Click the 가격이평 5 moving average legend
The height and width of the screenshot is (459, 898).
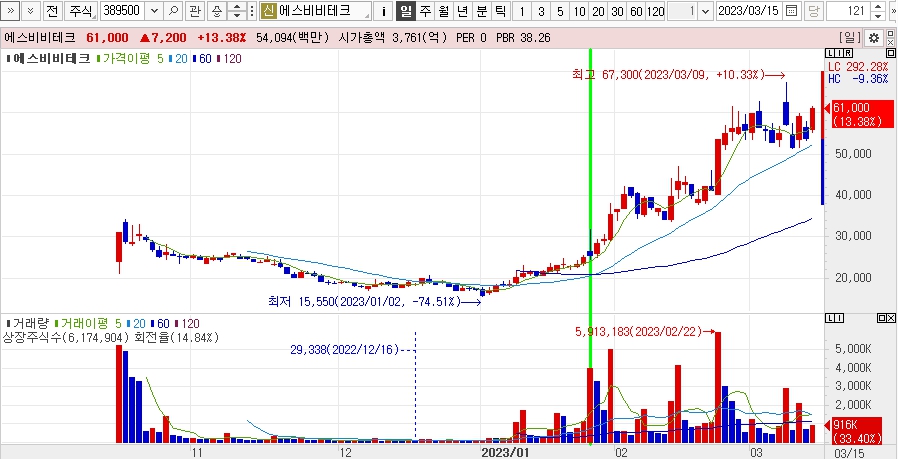click(131, 58)
